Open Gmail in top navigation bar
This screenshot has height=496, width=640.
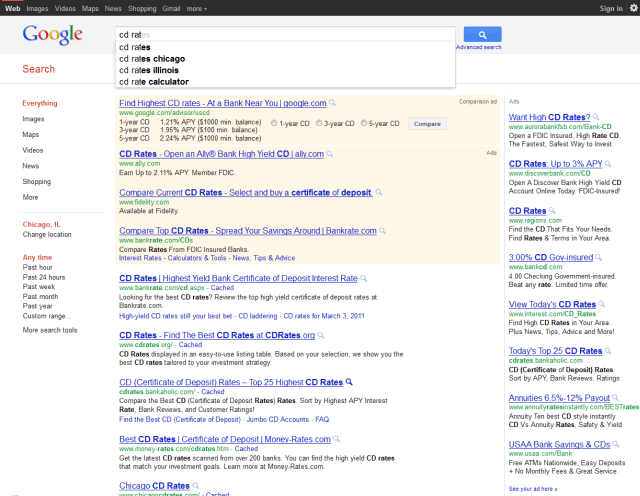click(x=171, y=9)
